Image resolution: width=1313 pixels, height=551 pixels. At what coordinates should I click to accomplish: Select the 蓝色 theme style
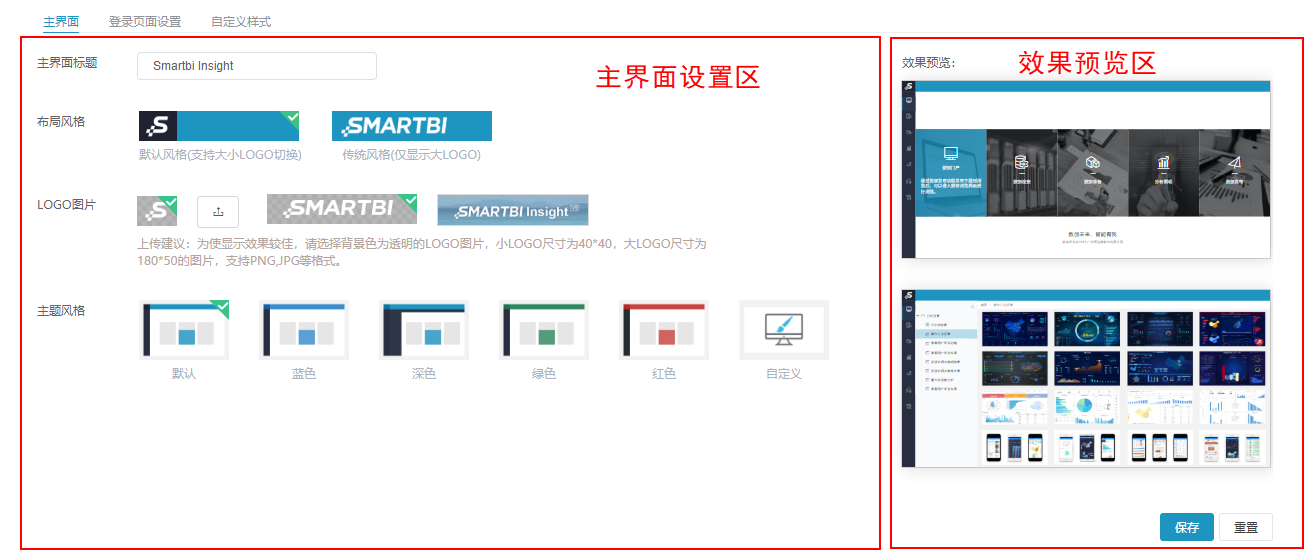[304, 330]
